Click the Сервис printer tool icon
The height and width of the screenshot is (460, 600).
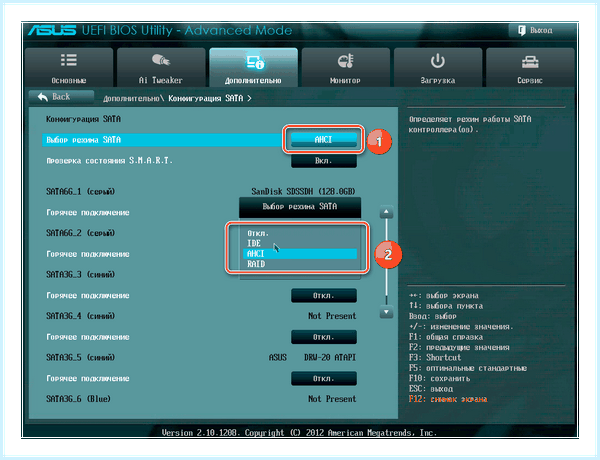[530, 61]
